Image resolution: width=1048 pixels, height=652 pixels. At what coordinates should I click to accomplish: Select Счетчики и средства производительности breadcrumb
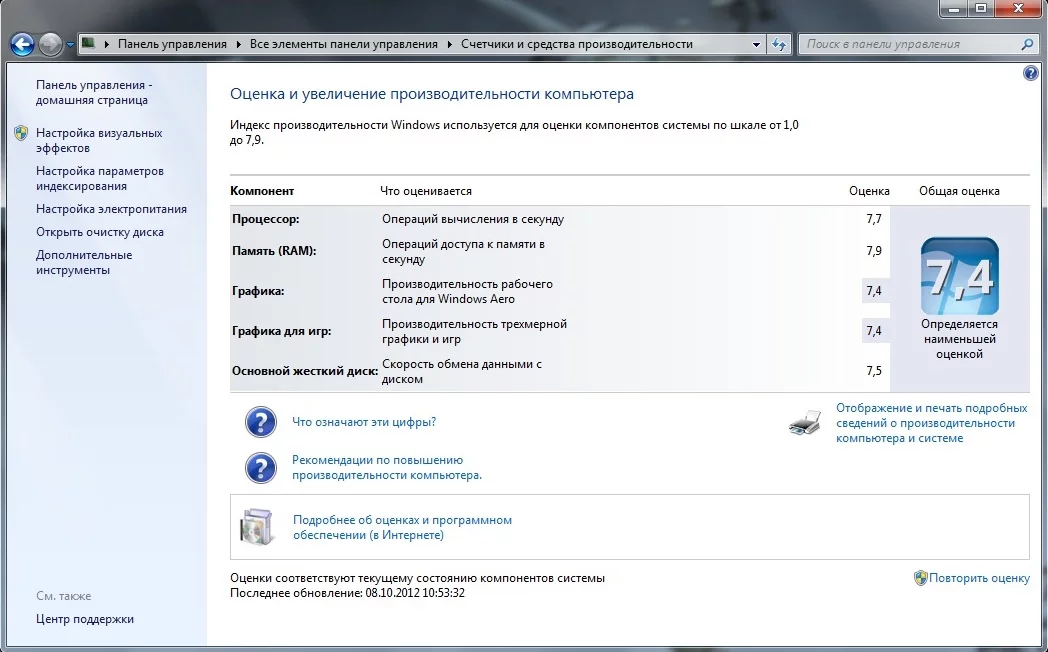click(x=577, y=44)
